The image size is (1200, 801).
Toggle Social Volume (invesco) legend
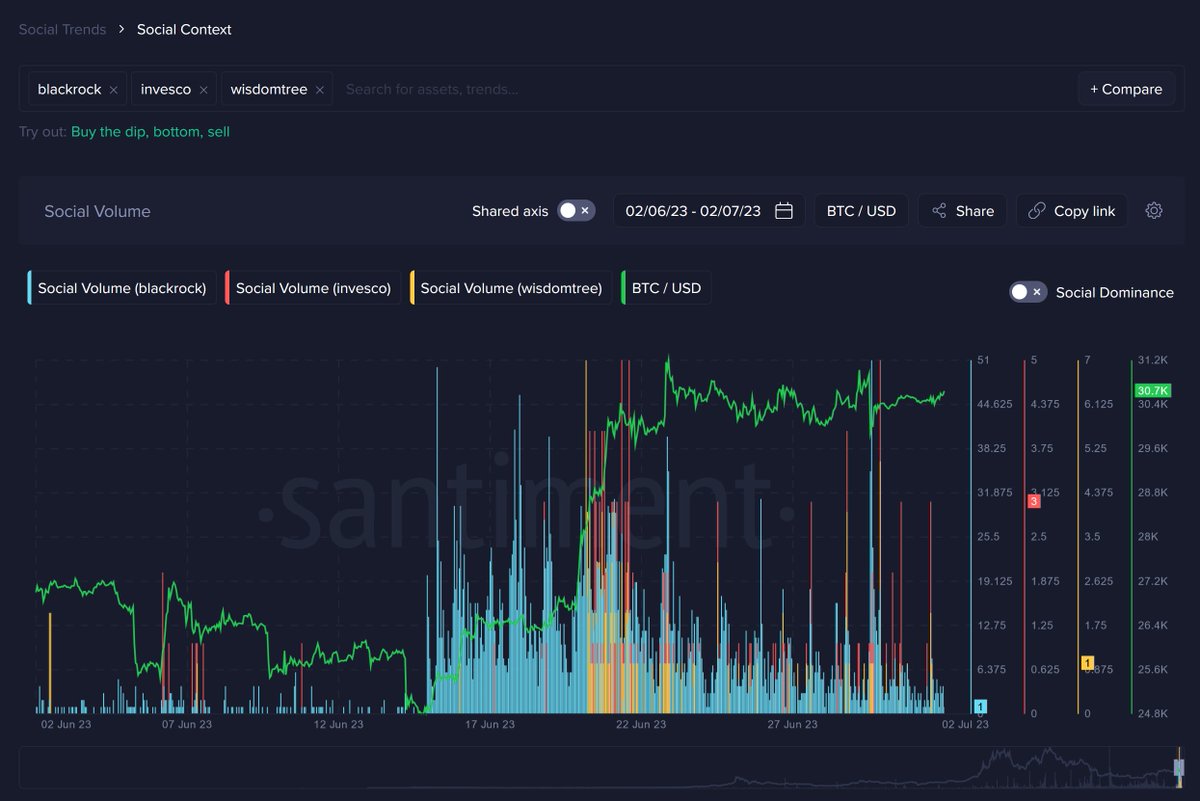point(313,288)
